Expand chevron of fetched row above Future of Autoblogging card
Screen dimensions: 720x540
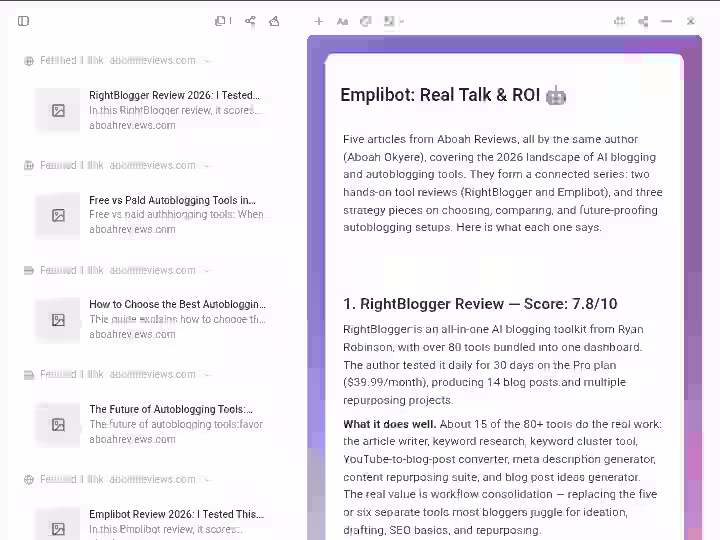(x=207, y=375)
